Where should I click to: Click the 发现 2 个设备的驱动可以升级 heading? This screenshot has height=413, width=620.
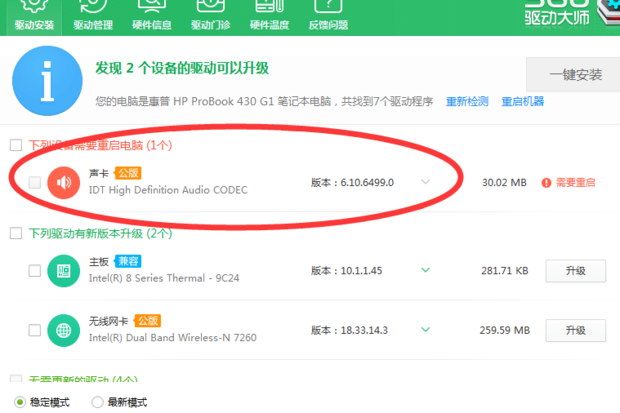point(182,68)
